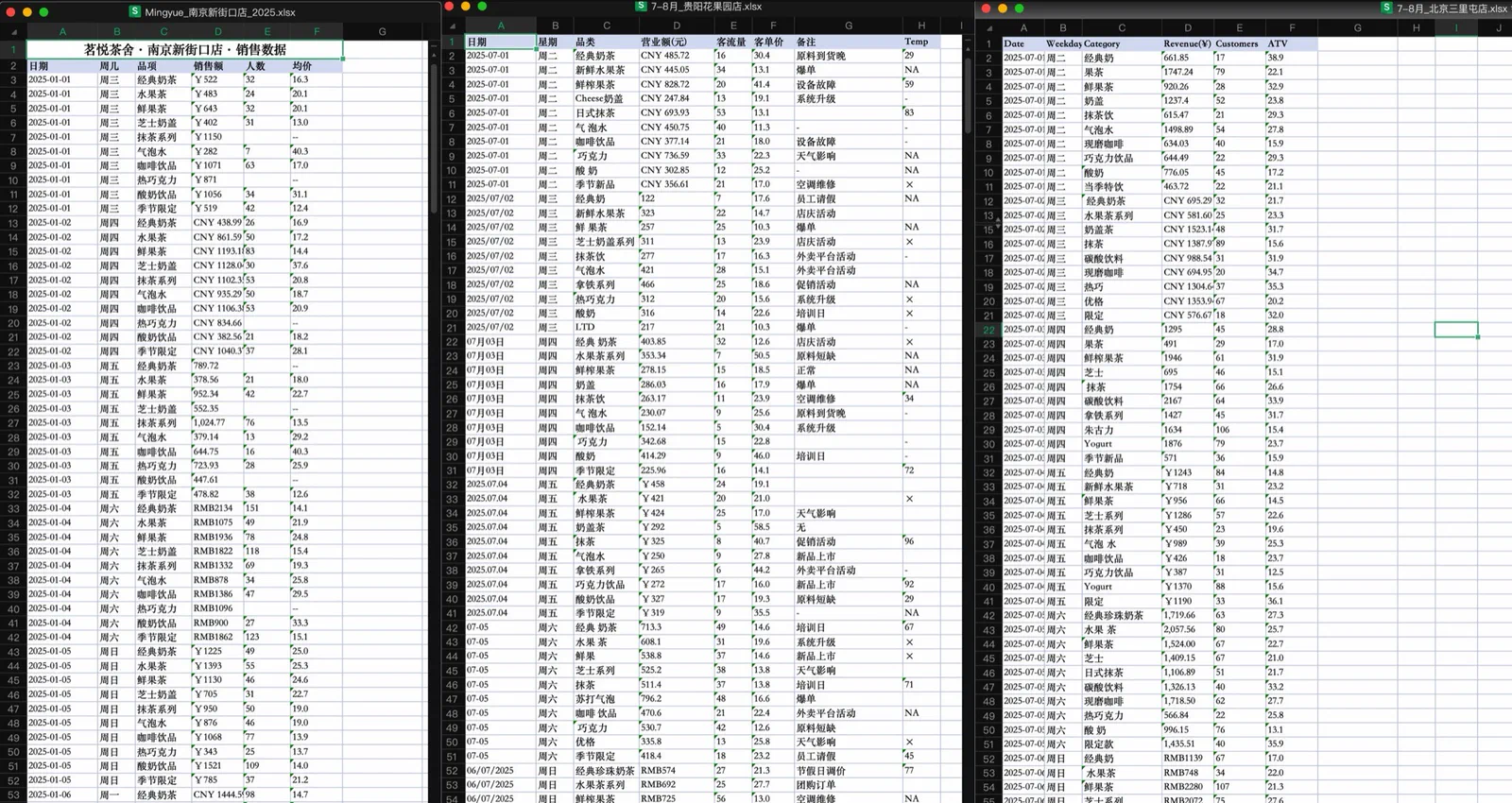1512x803 pixels.
Task: Click the 客流量 header cell
Action: point(731,42)
